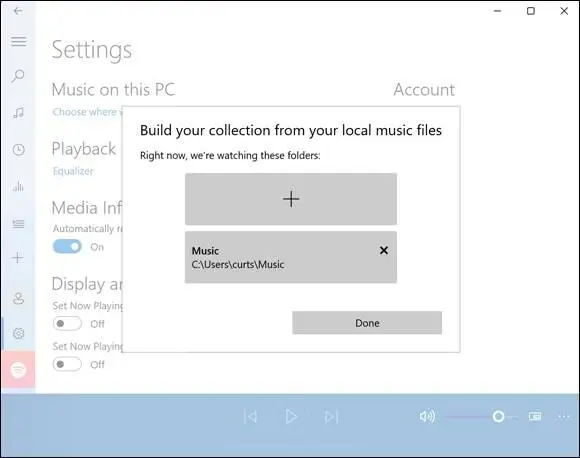Viewport: 580px width, 458px height.
Task: Open Spotify from the sidebar icon
Action: (x=18, y=370)
